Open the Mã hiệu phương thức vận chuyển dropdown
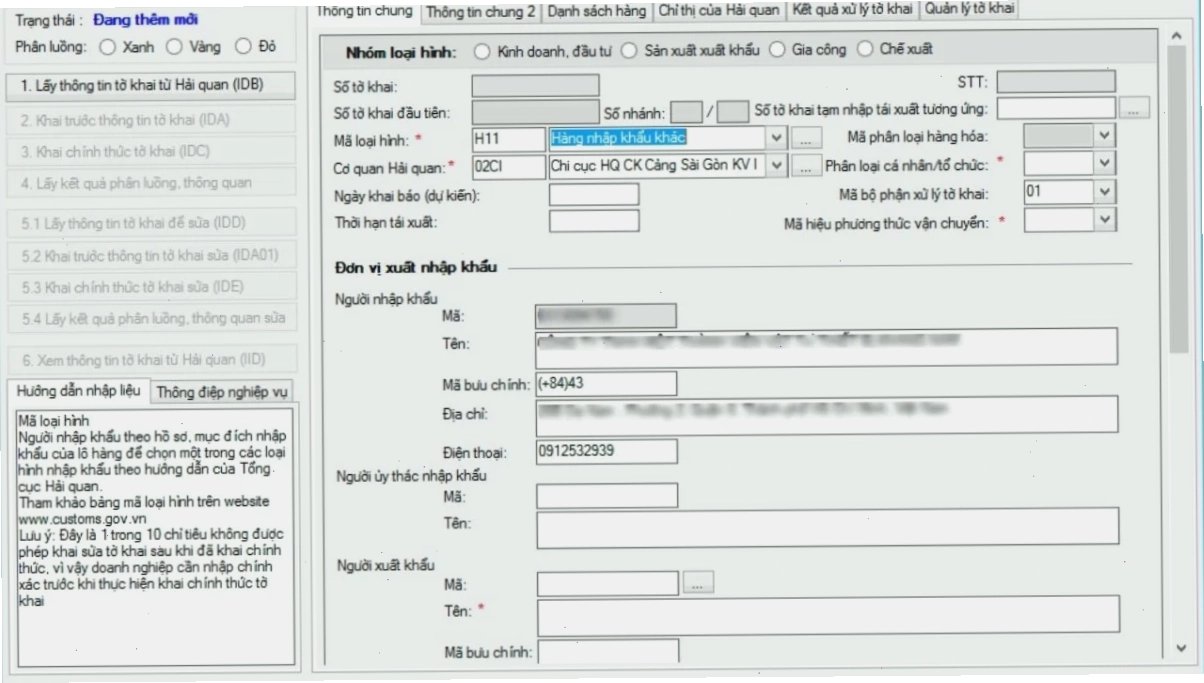 tap(1104, 221)
